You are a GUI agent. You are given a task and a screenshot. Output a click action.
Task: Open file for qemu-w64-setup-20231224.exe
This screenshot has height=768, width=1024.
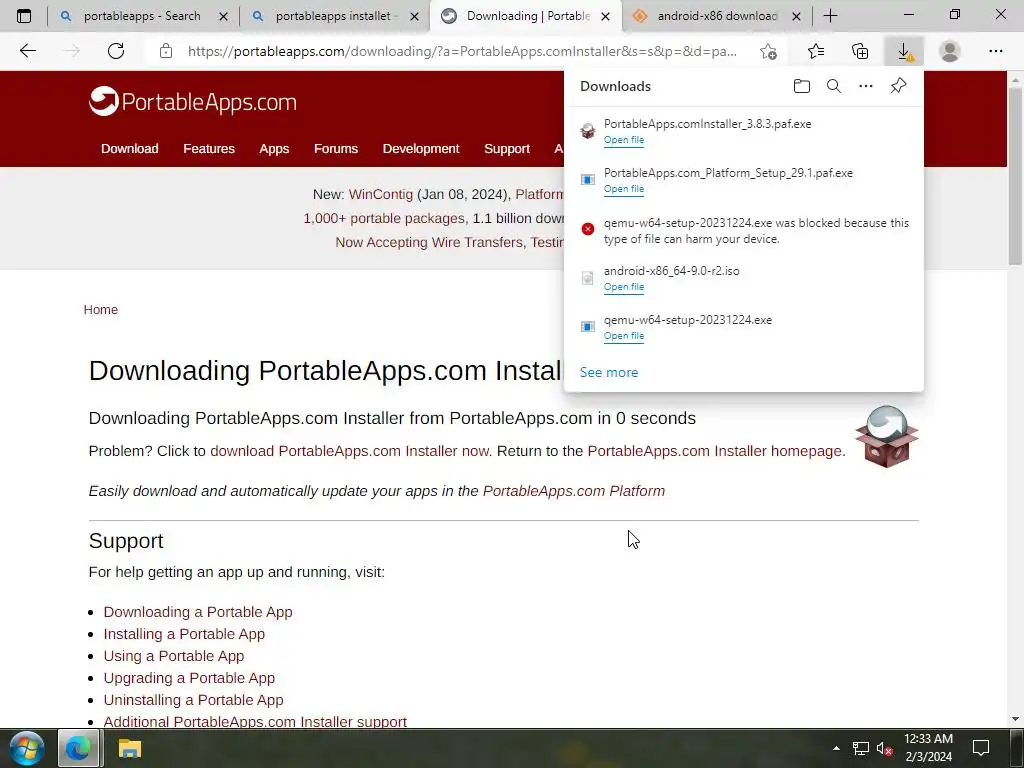click(624, 336)
